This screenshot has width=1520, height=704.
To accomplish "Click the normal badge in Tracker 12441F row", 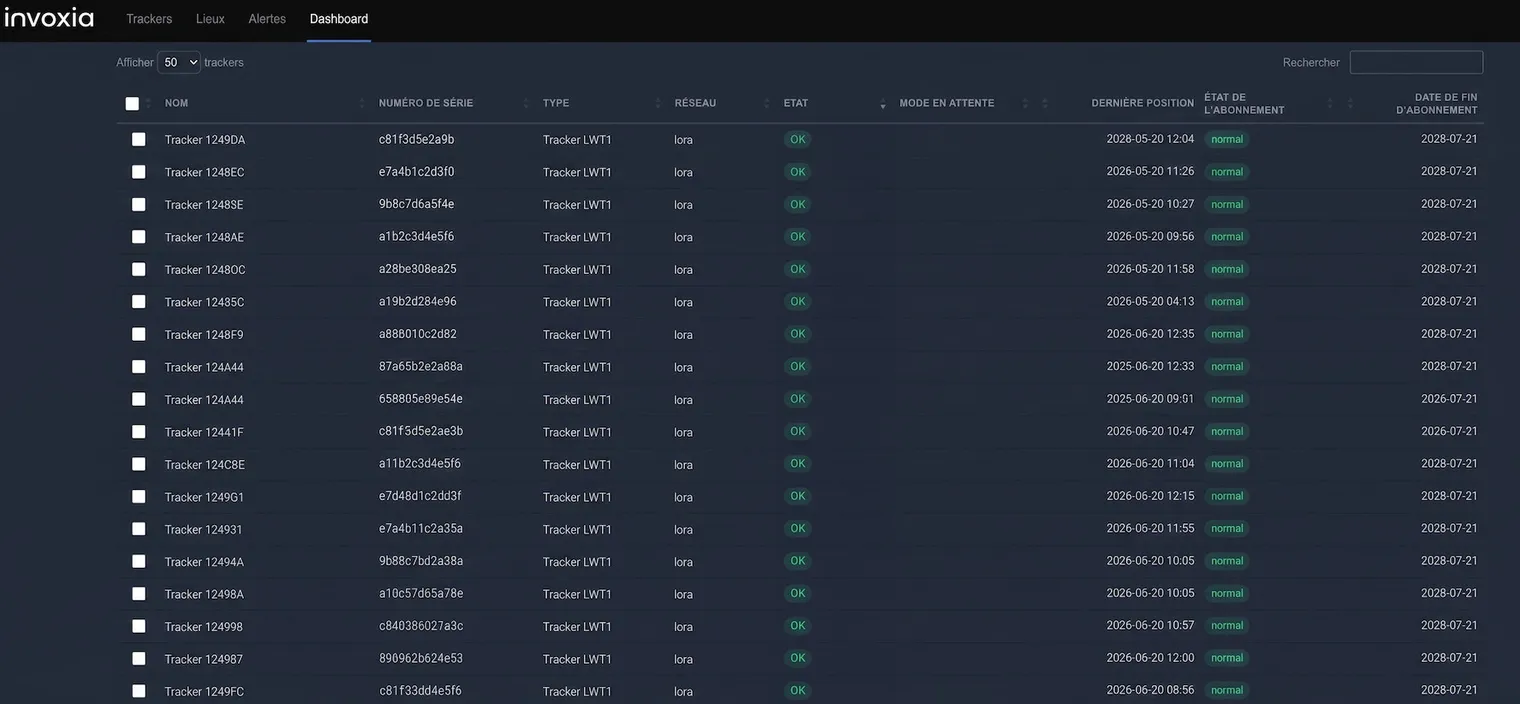I will pos(1227,431).
